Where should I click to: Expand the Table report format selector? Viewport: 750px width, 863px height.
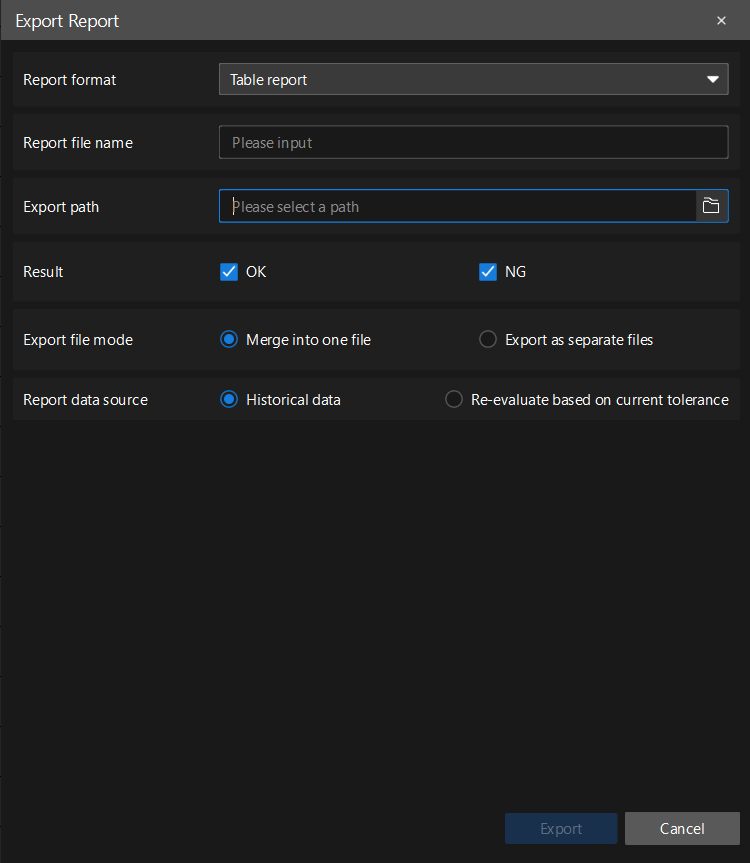(473, 78)
